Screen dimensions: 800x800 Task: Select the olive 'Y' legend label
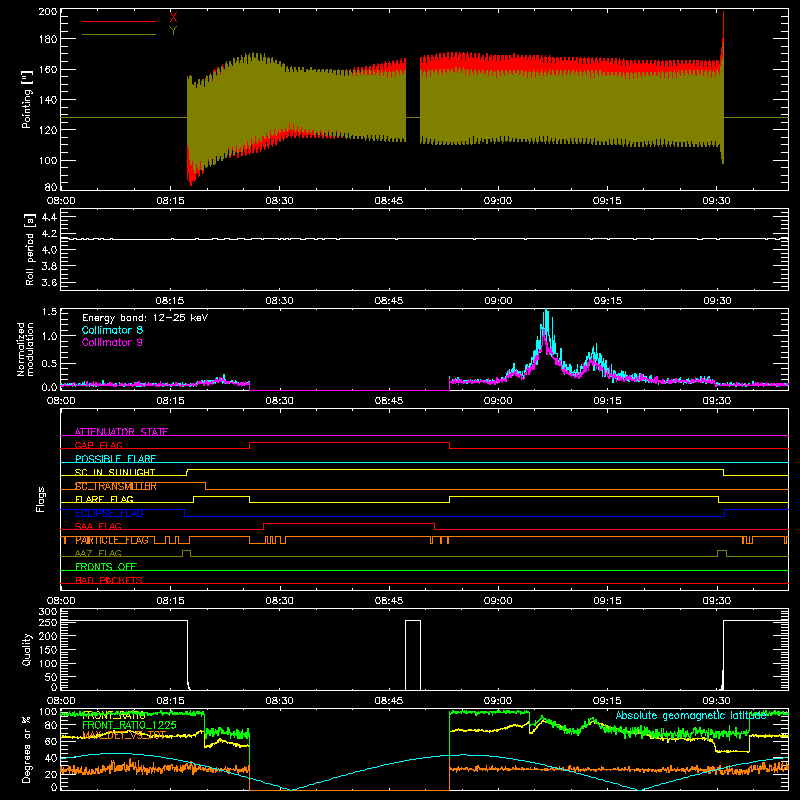point(173,31)
